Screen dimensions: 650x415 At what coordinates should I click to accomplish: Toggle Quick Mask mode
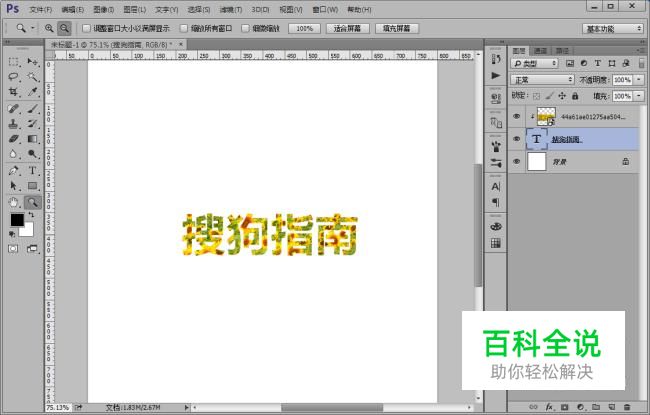click(x=13, y=249)
